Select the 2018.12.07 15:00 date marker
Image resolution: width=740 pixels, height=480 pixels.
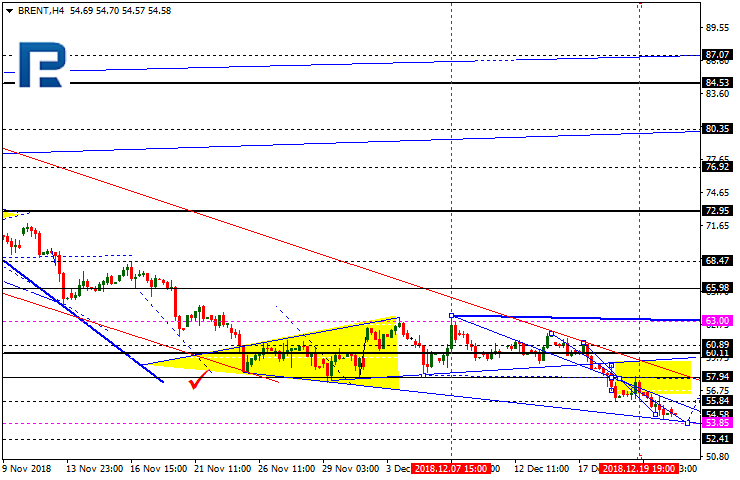[452, 468]
